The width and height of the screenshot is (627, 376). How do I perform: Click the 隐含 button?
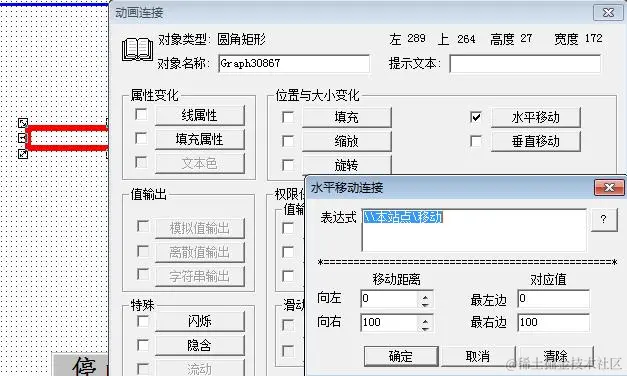[x=200, y=345]
